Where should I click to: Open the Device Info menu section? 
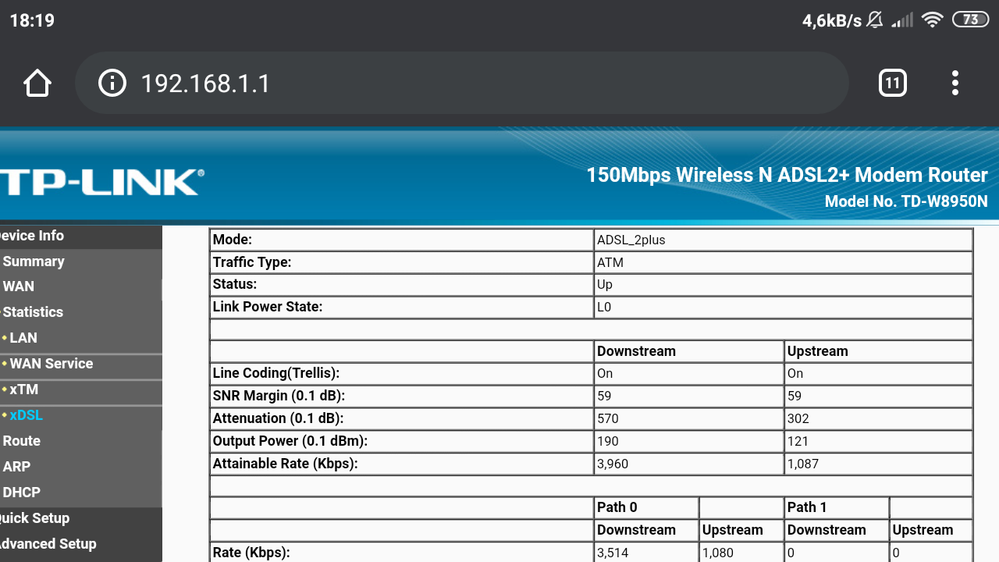point(32,236)
